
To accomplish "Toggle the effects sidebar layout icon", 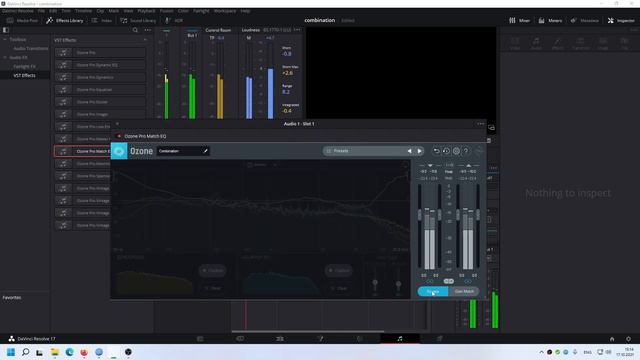I will point(6,30).
